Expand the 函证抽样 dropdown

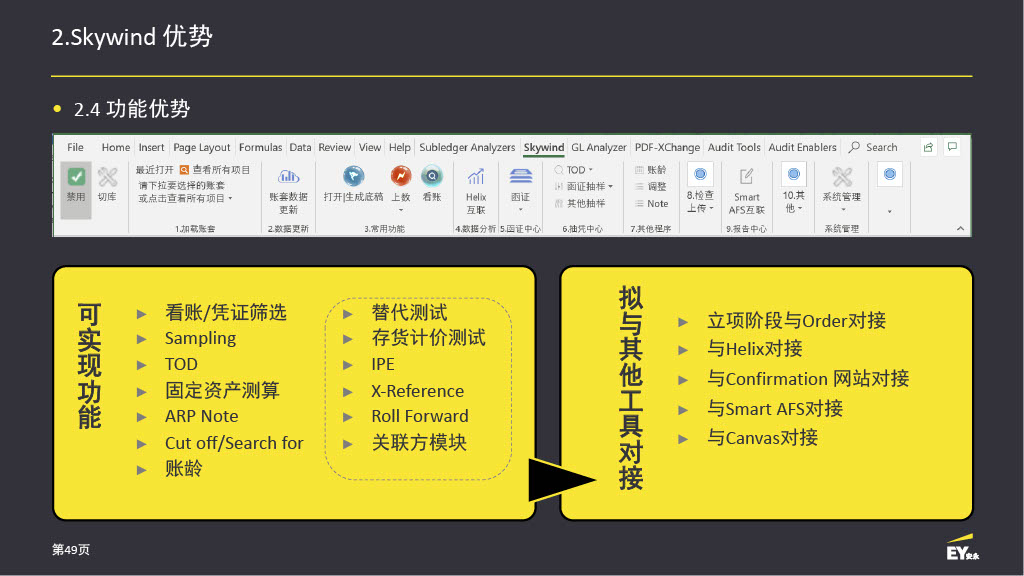(x=584, y=187)
